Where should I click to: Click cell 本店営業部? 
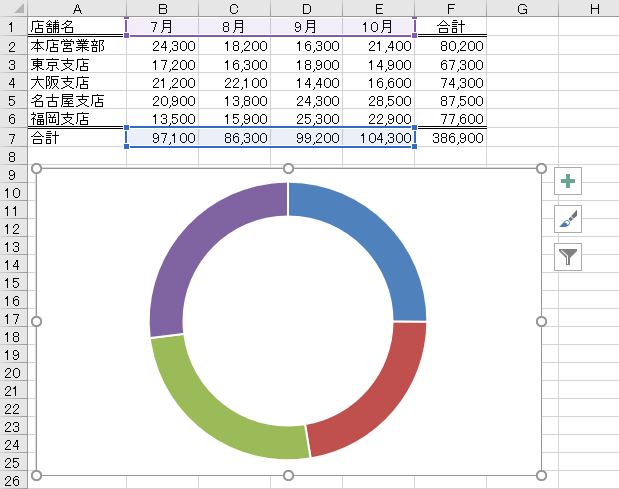(77, 46)
